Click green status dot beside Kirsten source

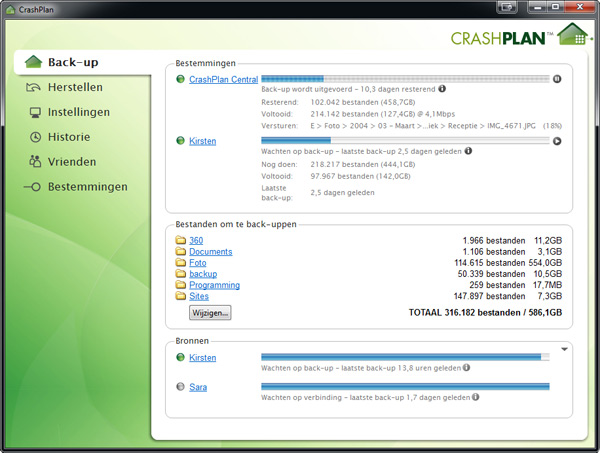180,357
